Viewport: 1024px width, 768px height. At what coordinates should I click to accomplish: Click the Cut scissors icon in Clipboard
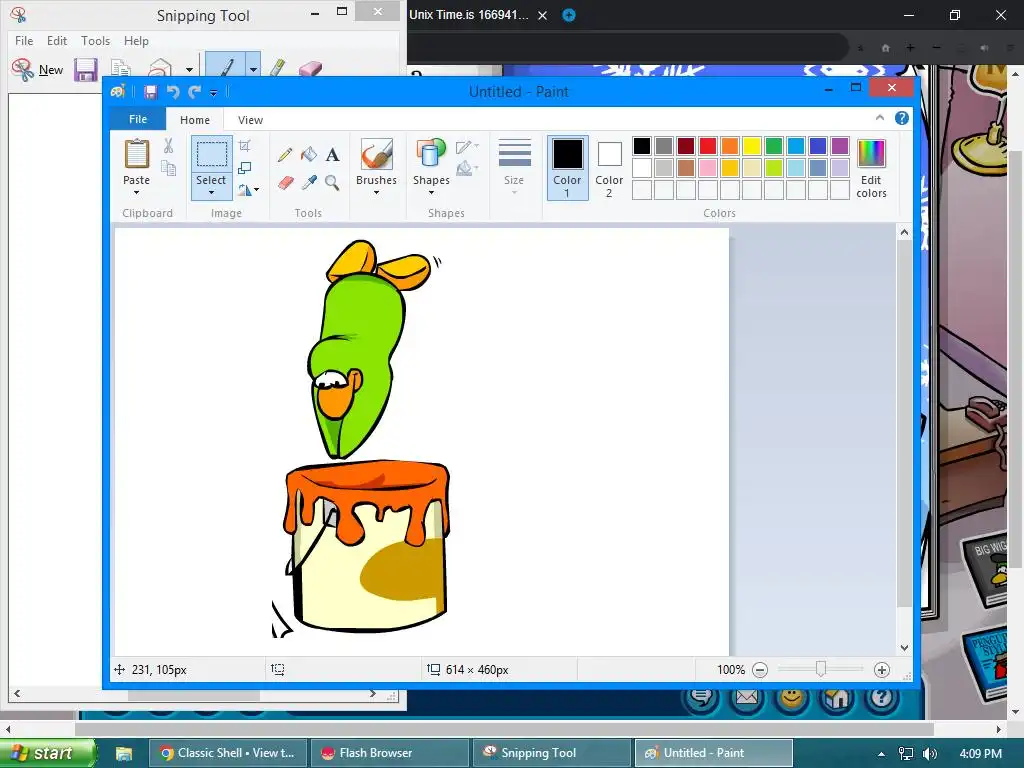tap(168, 146)
